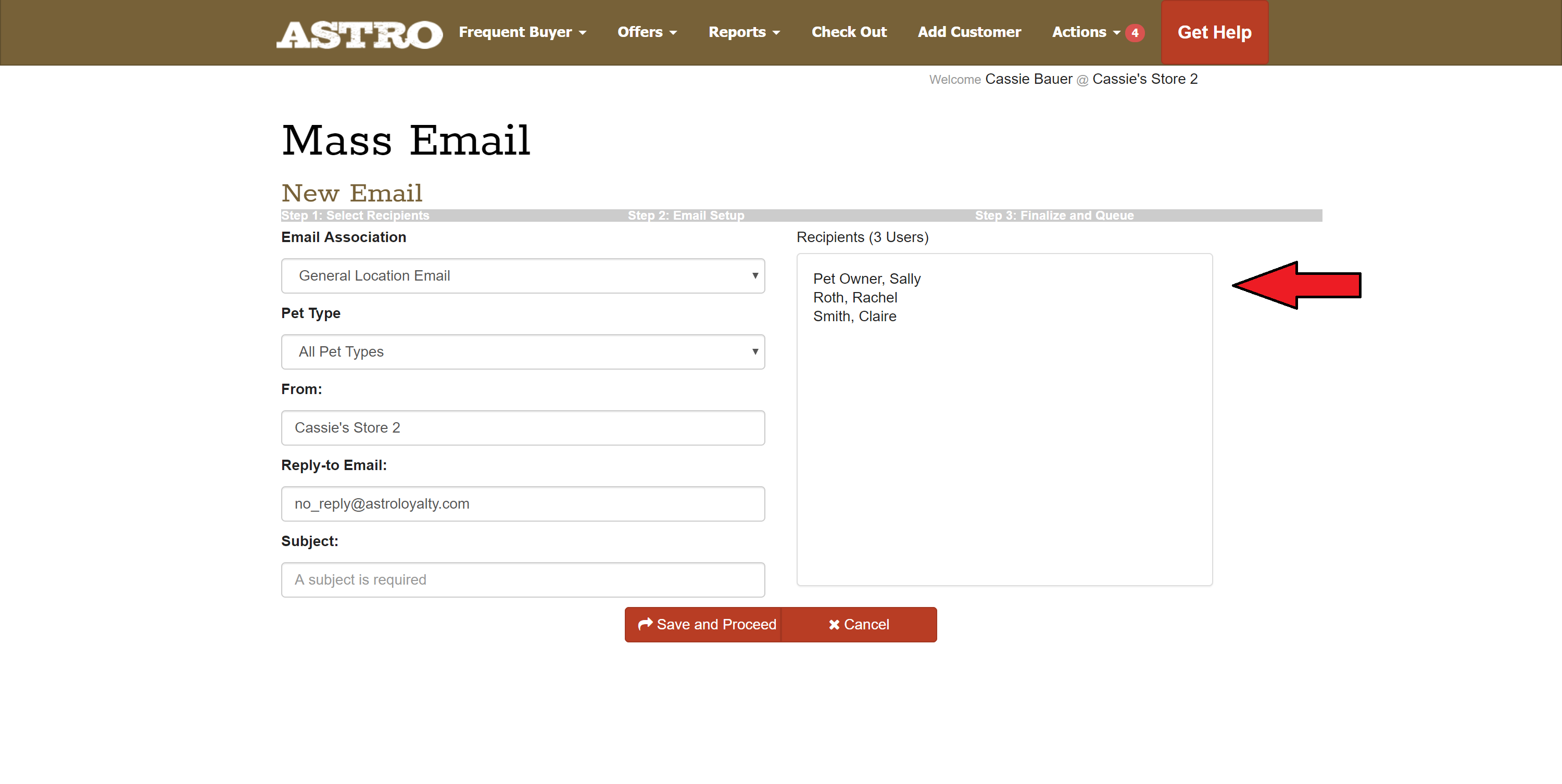Click the Step 1 progress bar segment
The width and height of the screenshot is (1562, 784).
pos(356,215)
